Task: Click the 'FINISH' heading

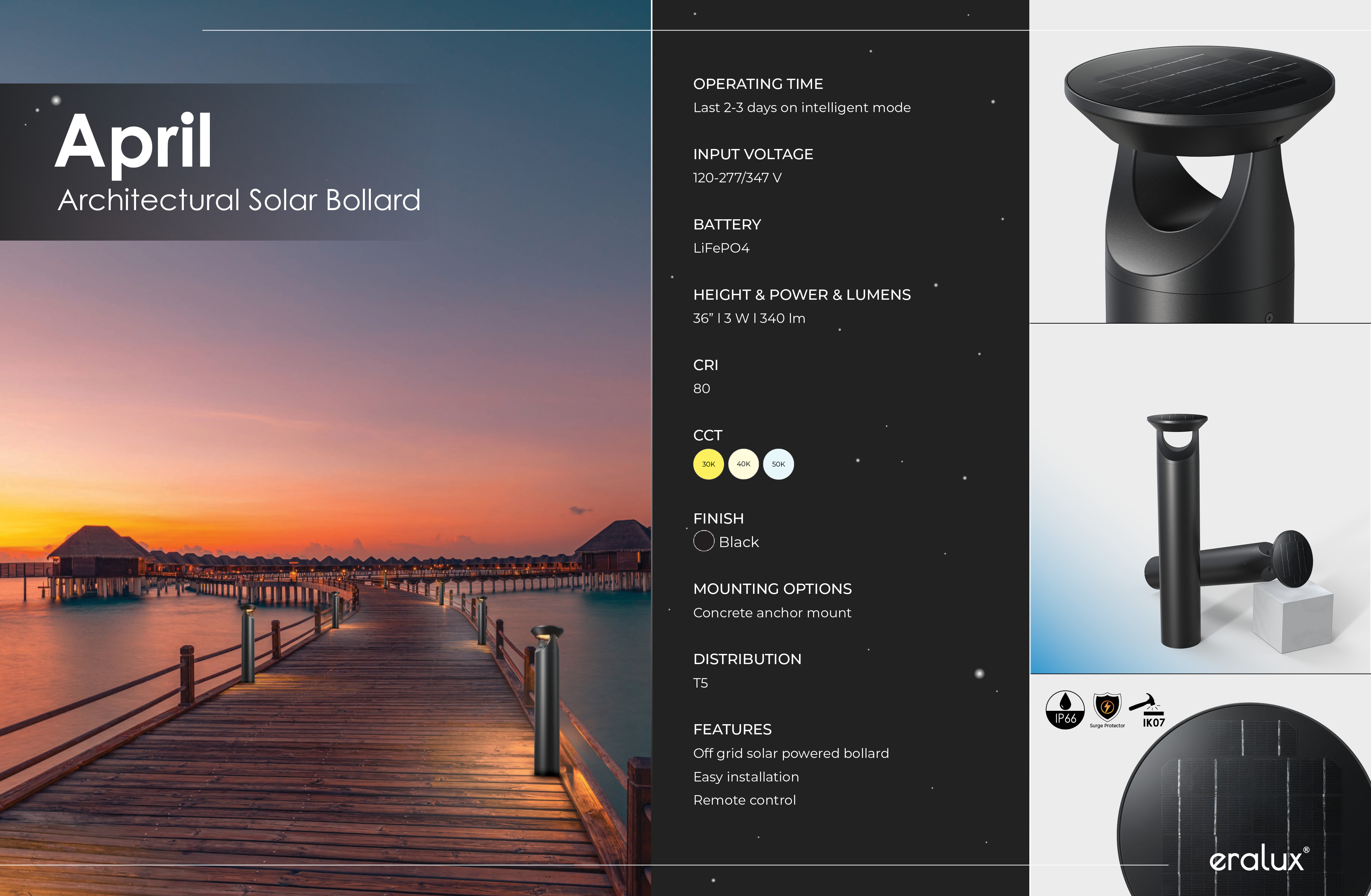Action: [x=718, y=519]
